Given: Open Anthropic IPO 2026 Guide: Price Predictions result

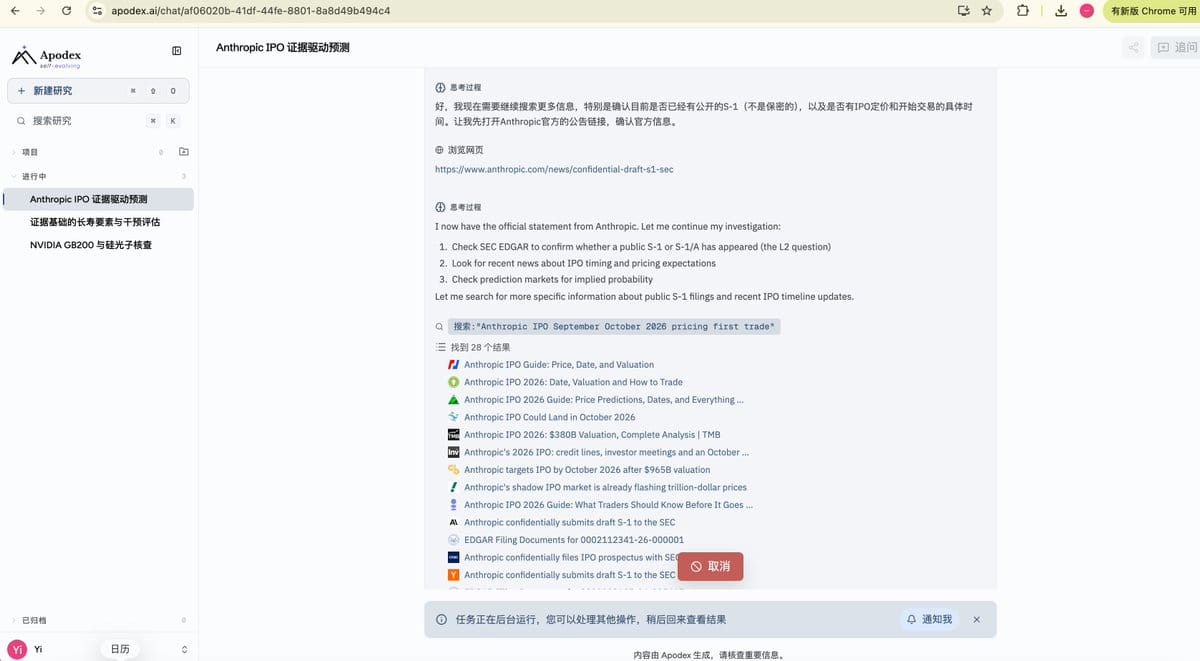Looking at the screenshot, I should click(x=603, y=400).
